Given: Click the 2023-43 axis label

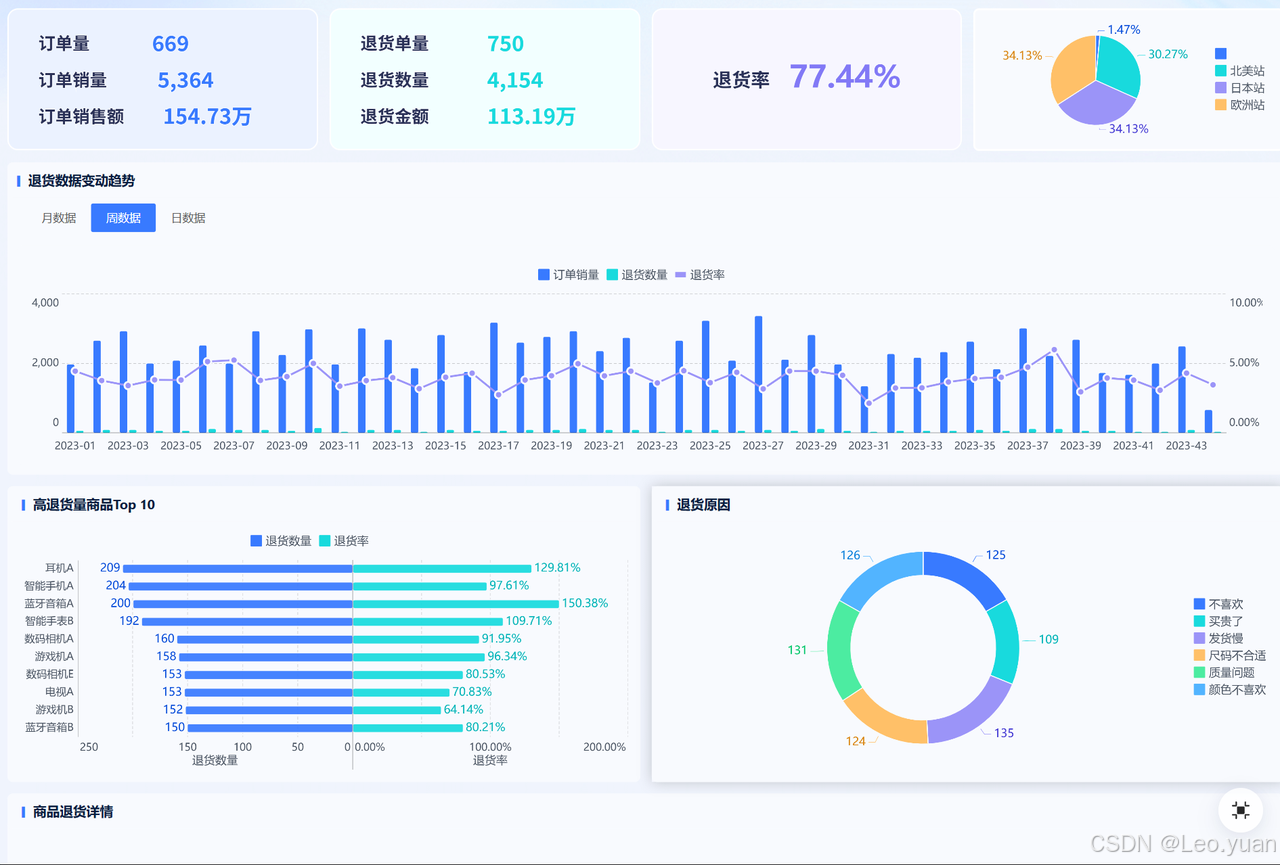Looking at the screenshot, I should click(1186, 446).
